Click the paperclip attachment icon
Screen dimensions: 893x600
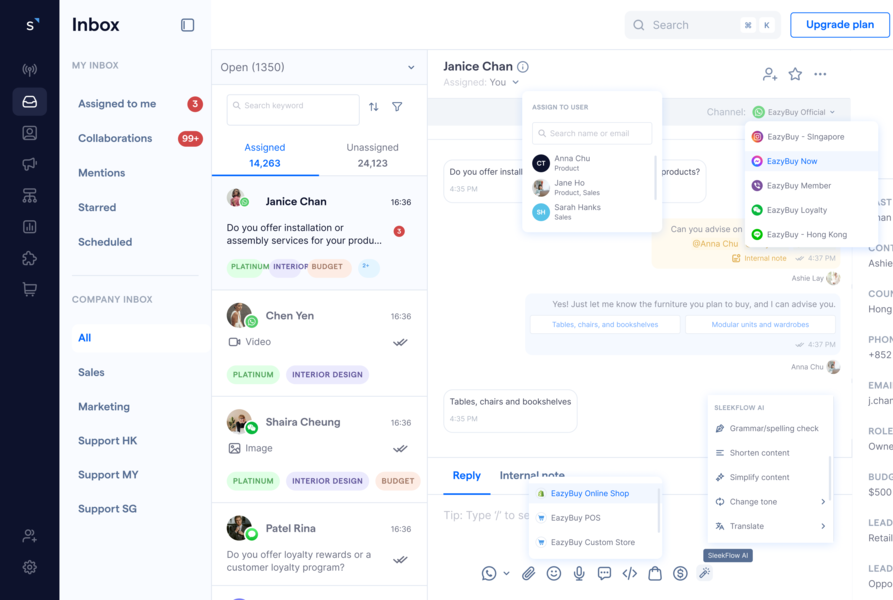(529, 573)
